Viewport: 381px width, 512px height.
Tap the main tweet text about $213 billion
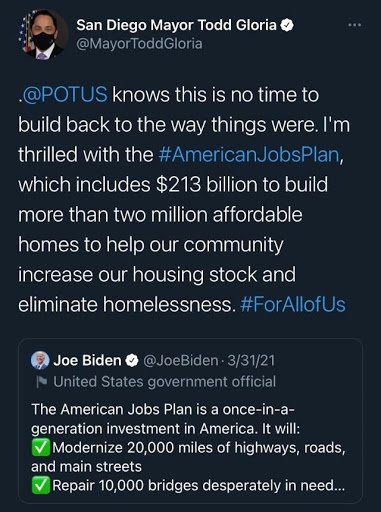click(x=184, y=200)
